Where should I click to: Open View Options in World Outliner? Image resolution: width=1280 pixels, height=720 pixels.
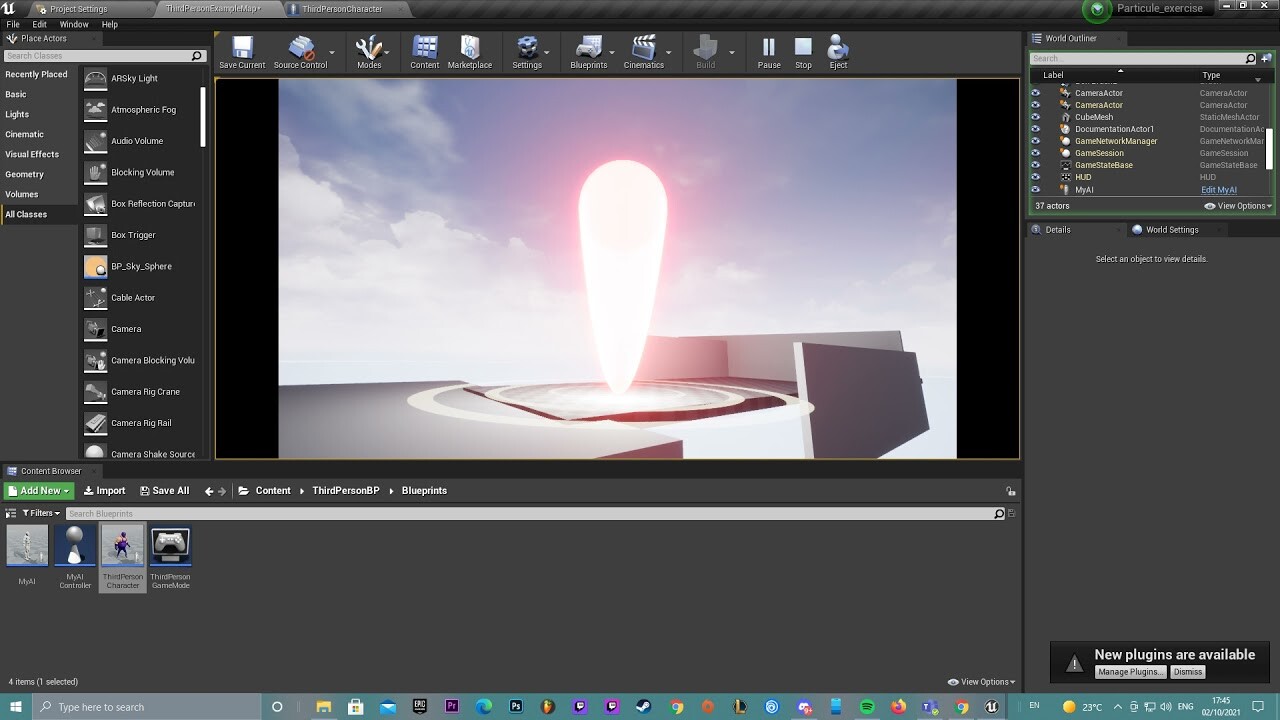click(x=1237, y=205)
